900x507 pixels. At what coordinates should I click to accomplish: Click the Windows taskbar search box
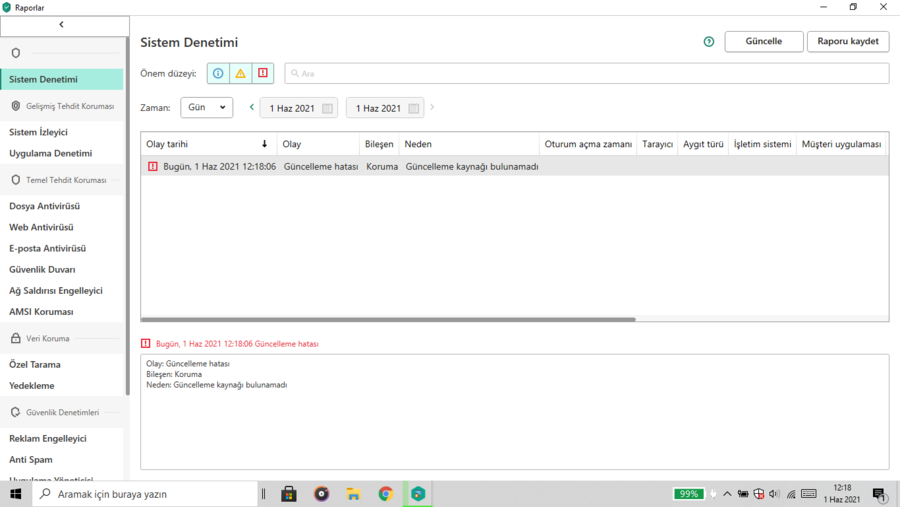tap(145, 494)
